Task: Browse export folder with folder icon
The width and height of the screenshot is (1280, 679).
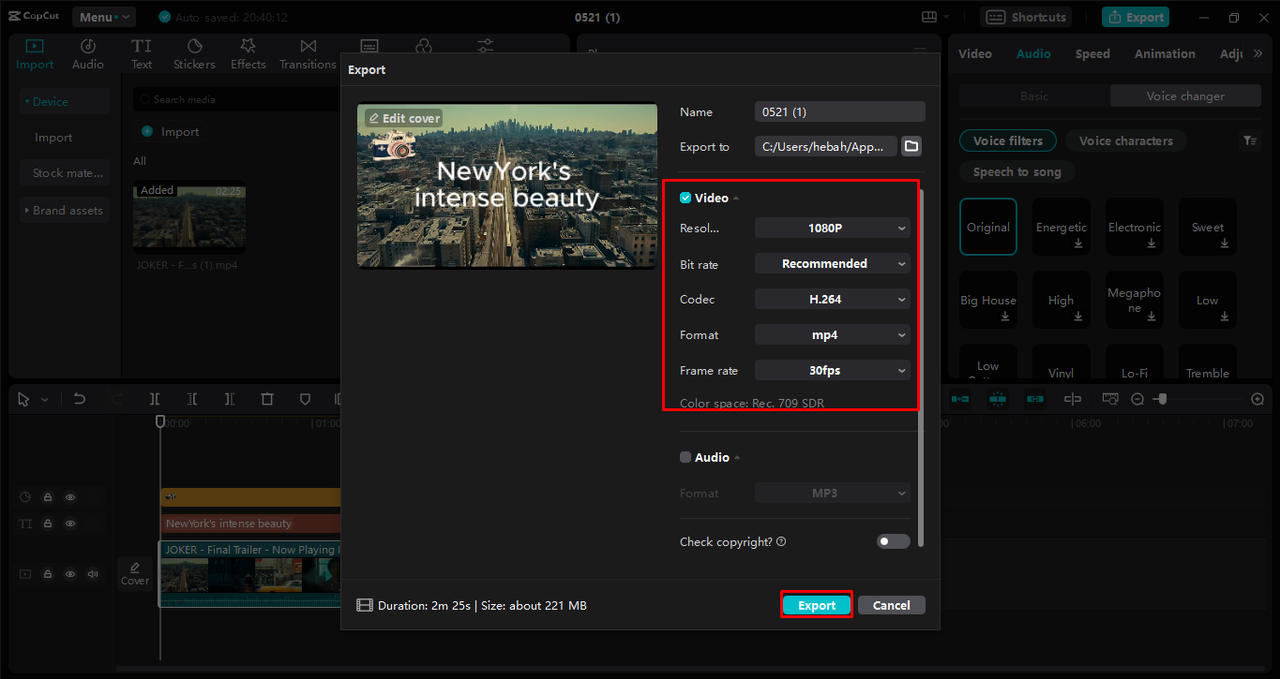Action: coord(911,146)
